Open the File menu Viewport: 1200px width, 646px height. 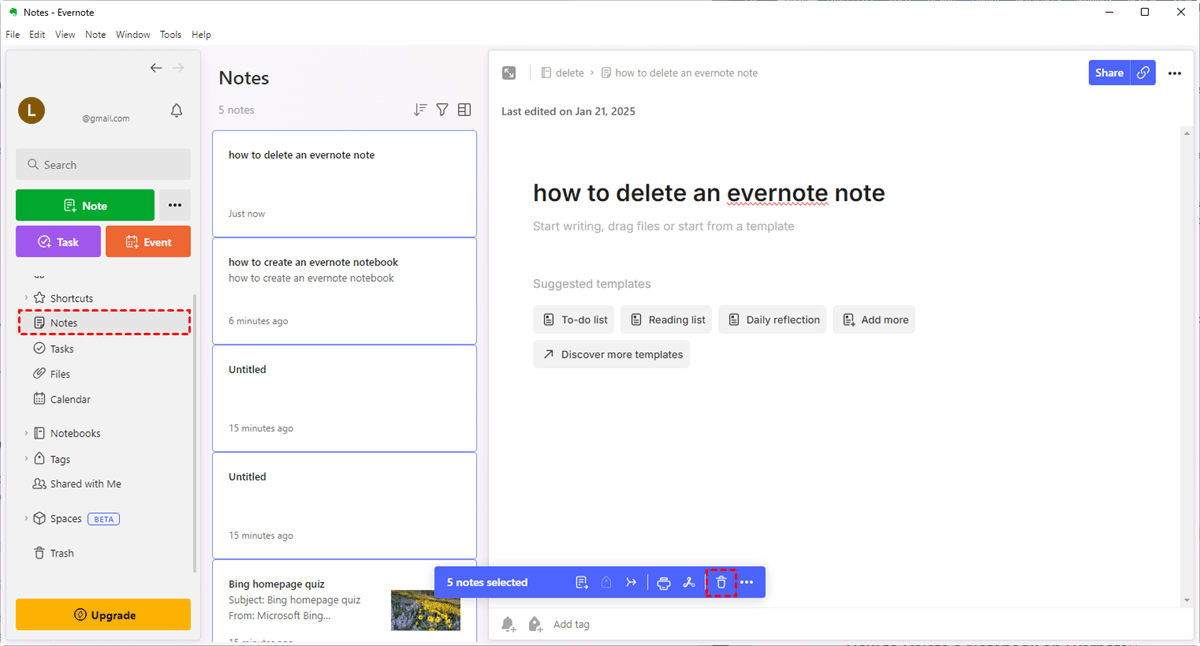point(13,34)
